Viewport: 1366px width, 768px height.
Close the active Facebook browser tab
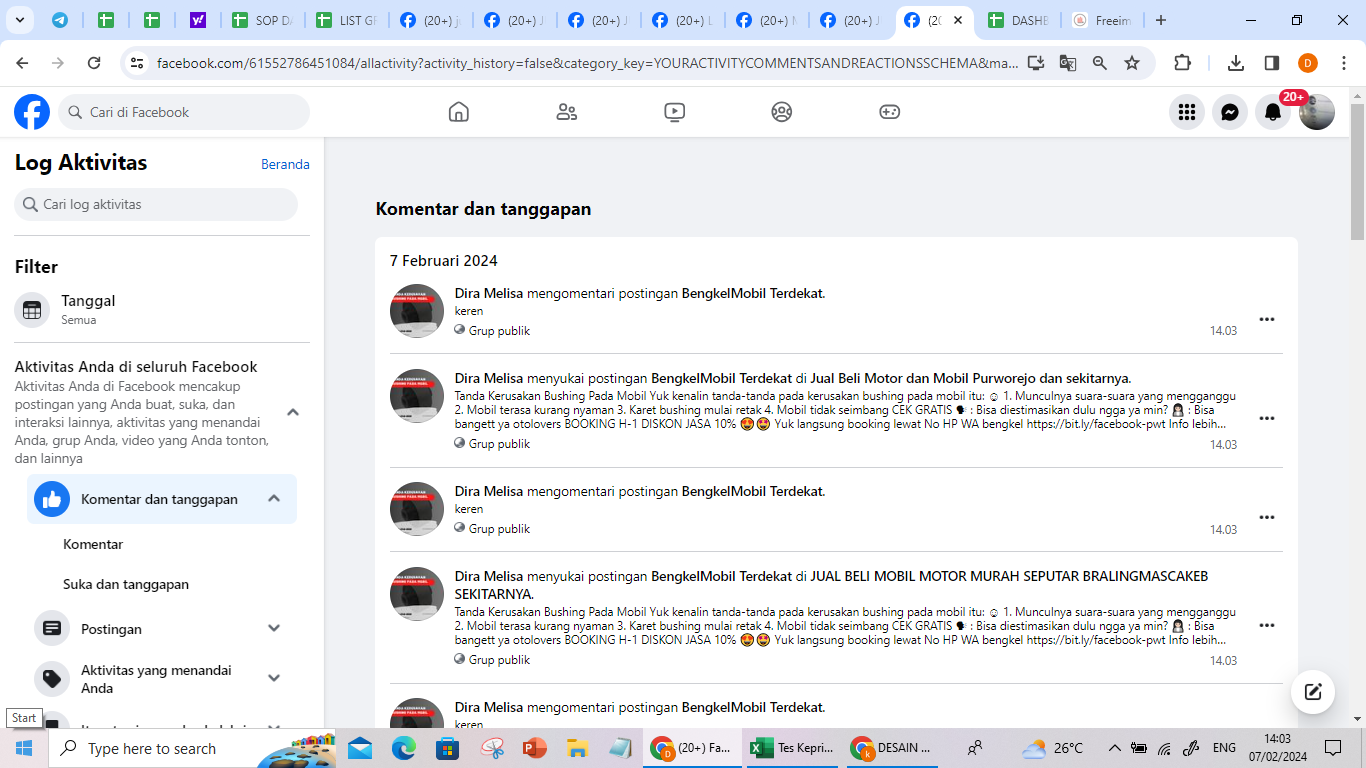(x=958, y=20)
